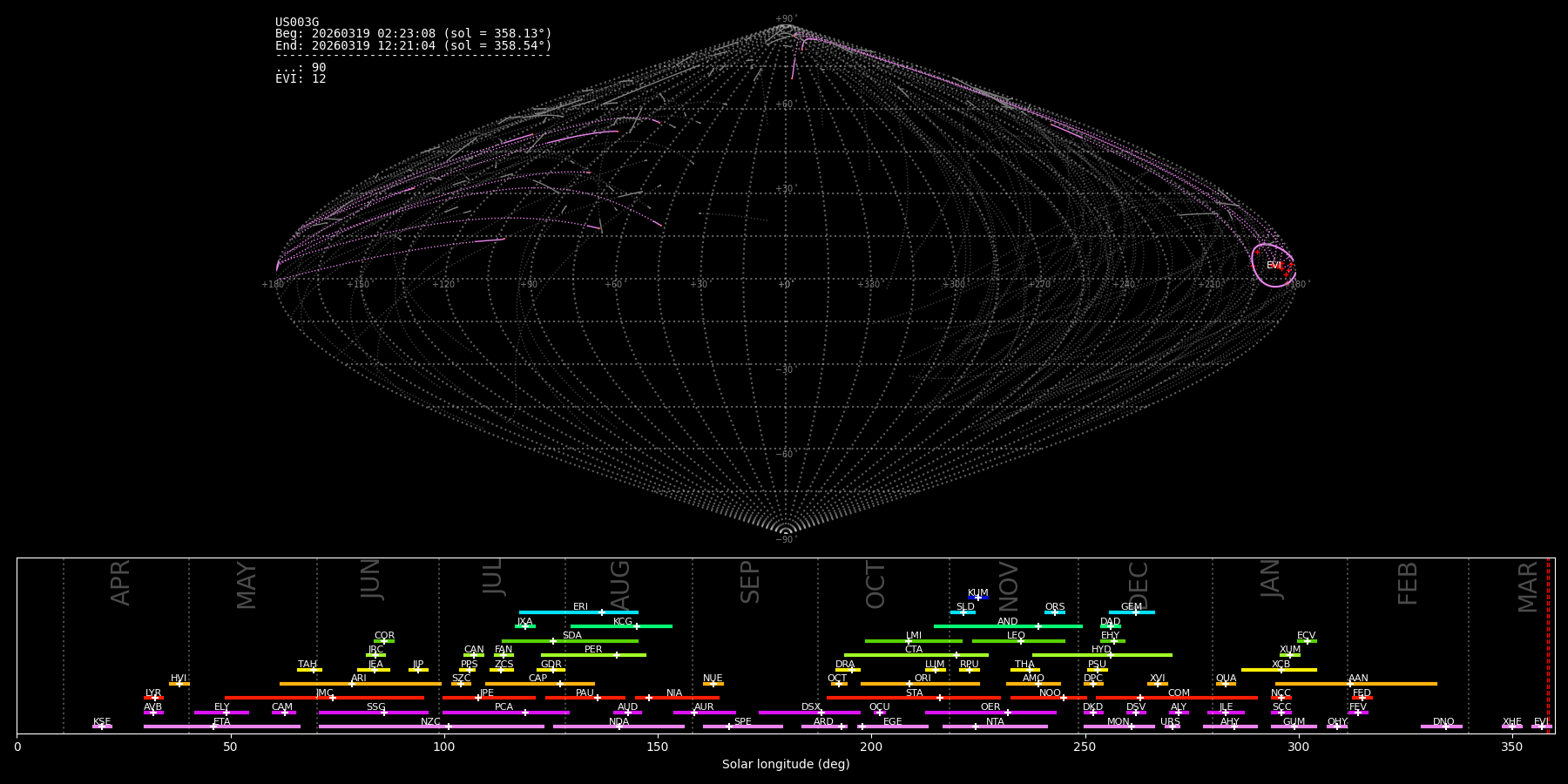Select the ORI shower label in the timeline
This screenshot has width=1568, height=784.
pos(923,679)
